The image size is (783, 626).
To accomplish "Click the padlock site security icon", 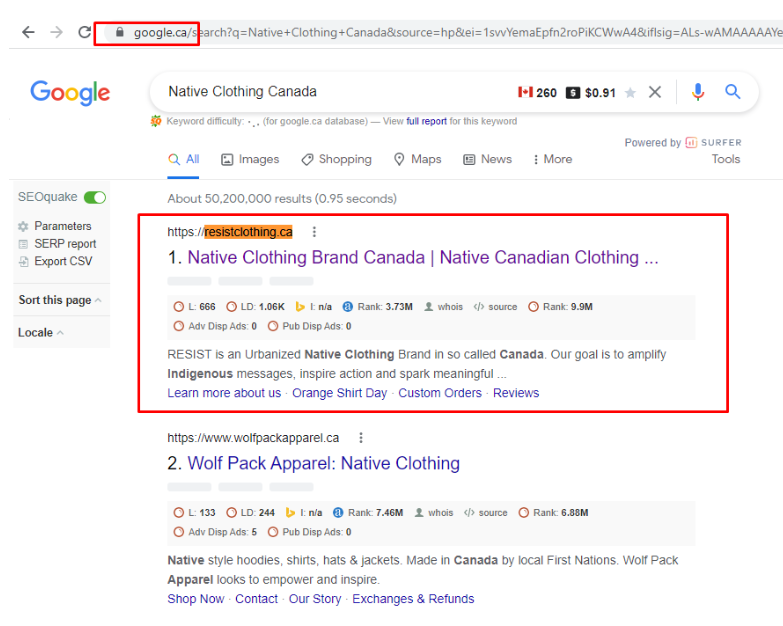I will click(x=119, y=32).
